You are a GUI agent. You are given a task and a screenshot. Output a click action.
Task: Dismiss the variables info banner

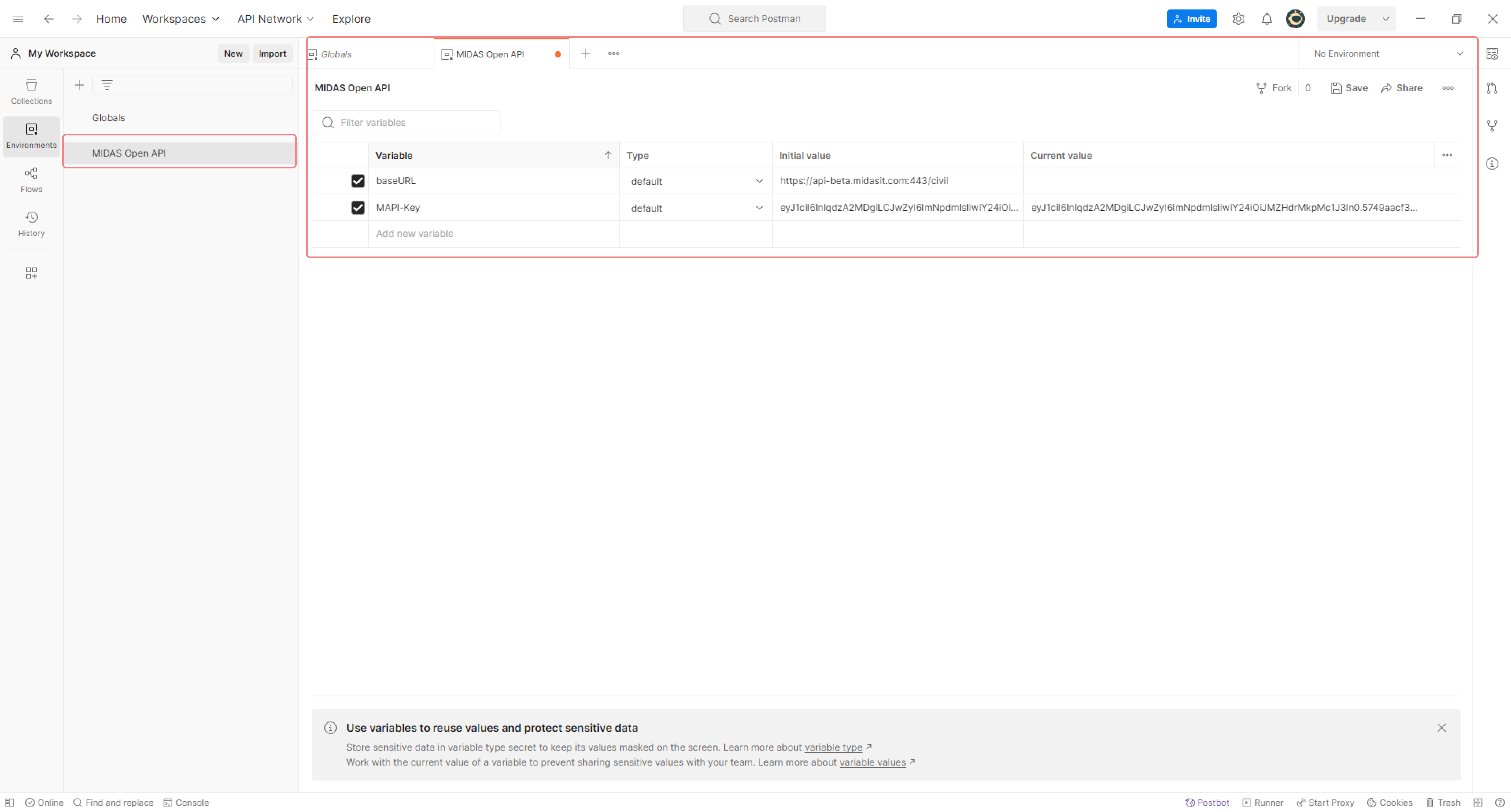point(1441,727)
